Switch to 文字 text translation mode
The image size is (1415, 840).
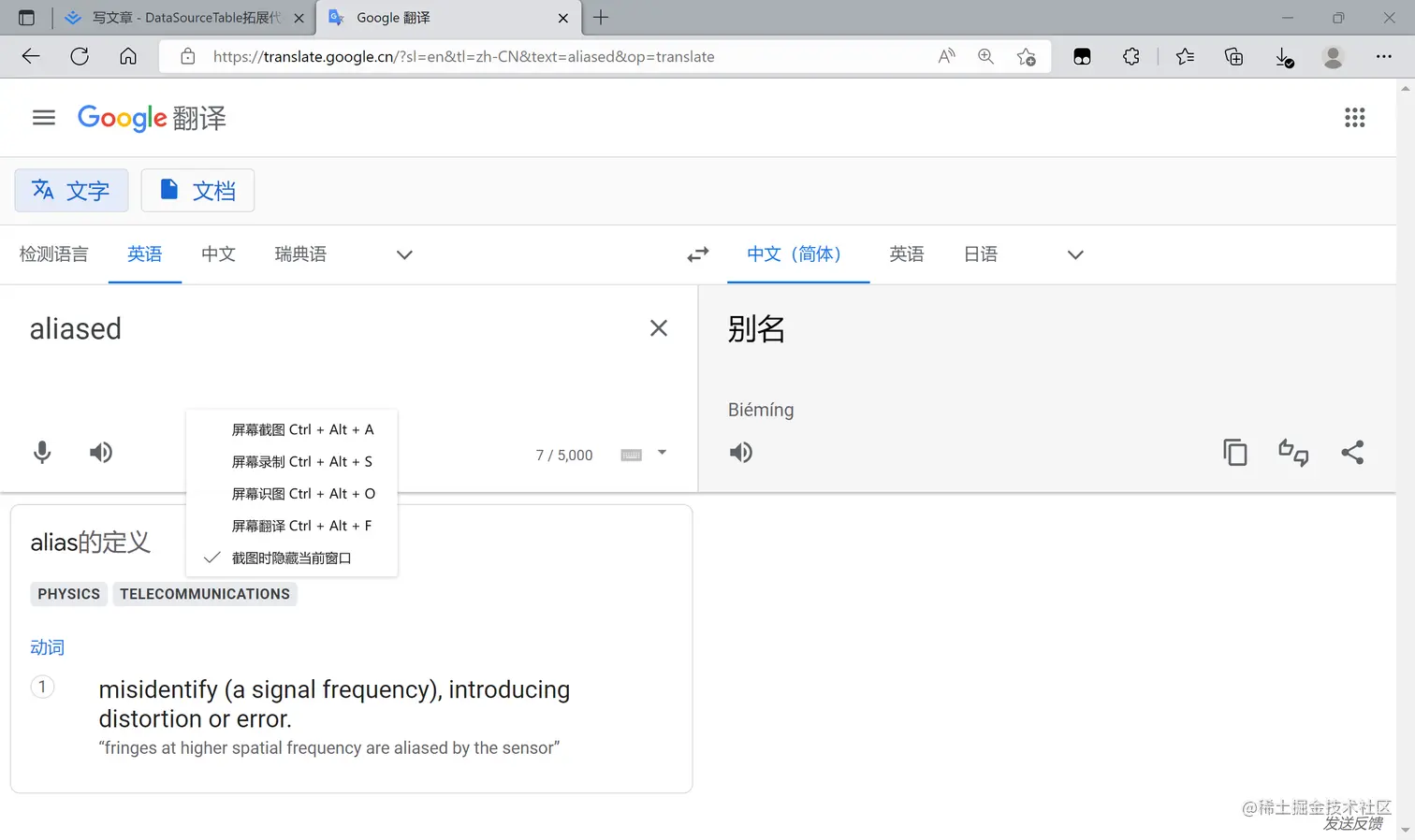pyautogui.click(x=71, y=191)
